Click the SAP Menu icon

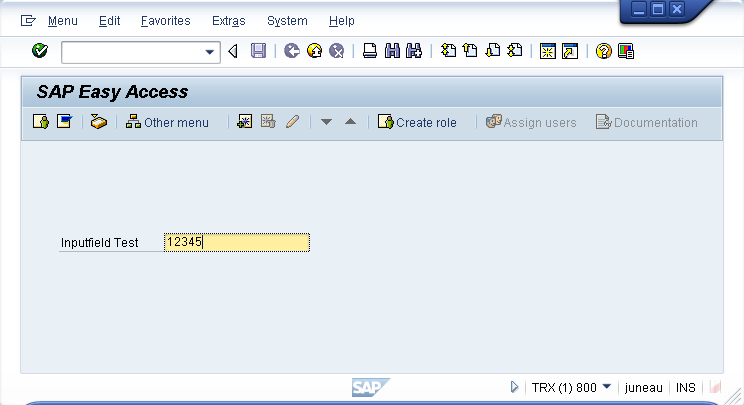[x=65, y=122]
